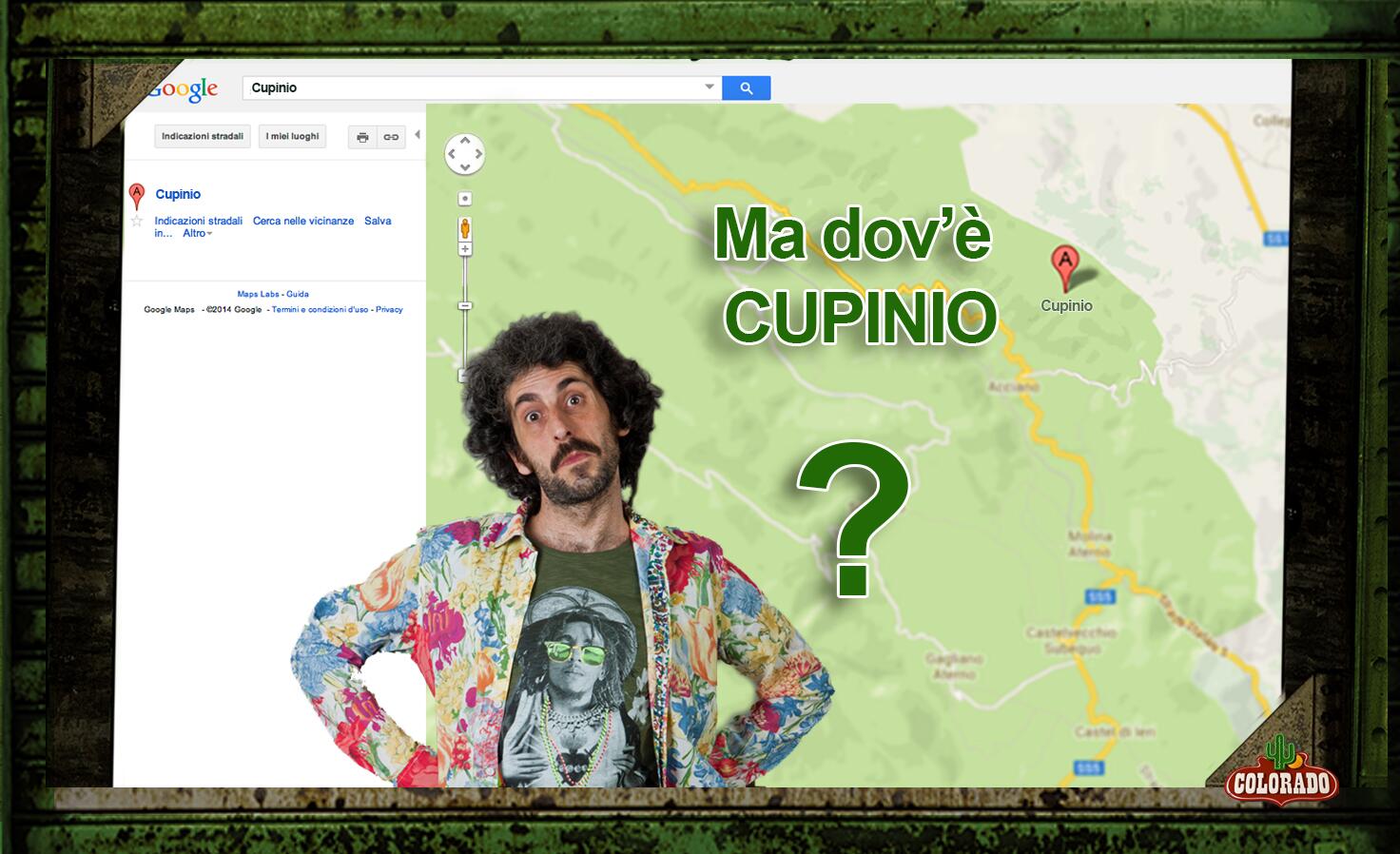Click inside the Cupinio search field

coord(428,87)
